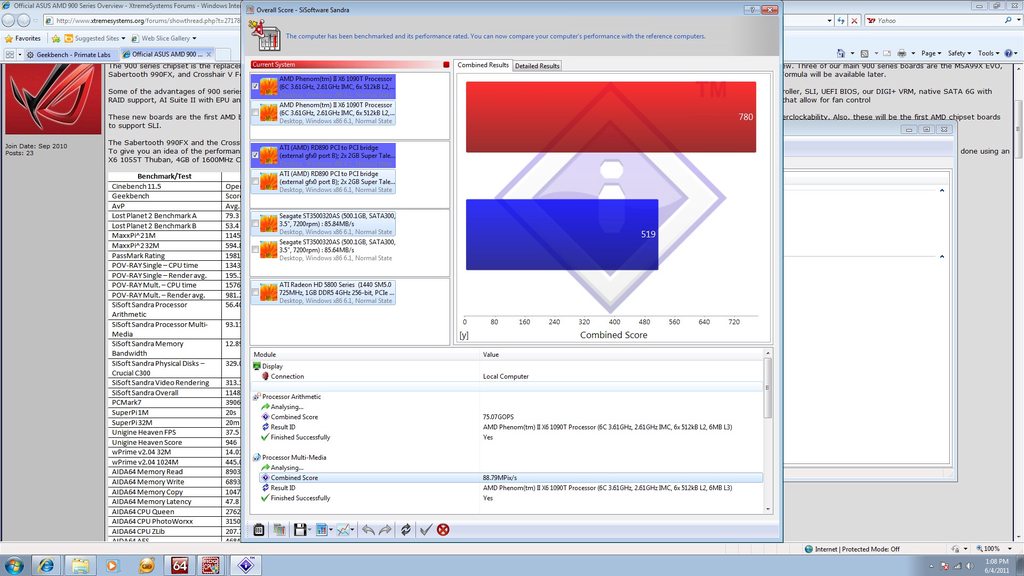Check Seagate ST3500320AS 85.64MB/s entry
Image resolution: width=1024 pixels, height=576 pixels.
tap(255, 249)
